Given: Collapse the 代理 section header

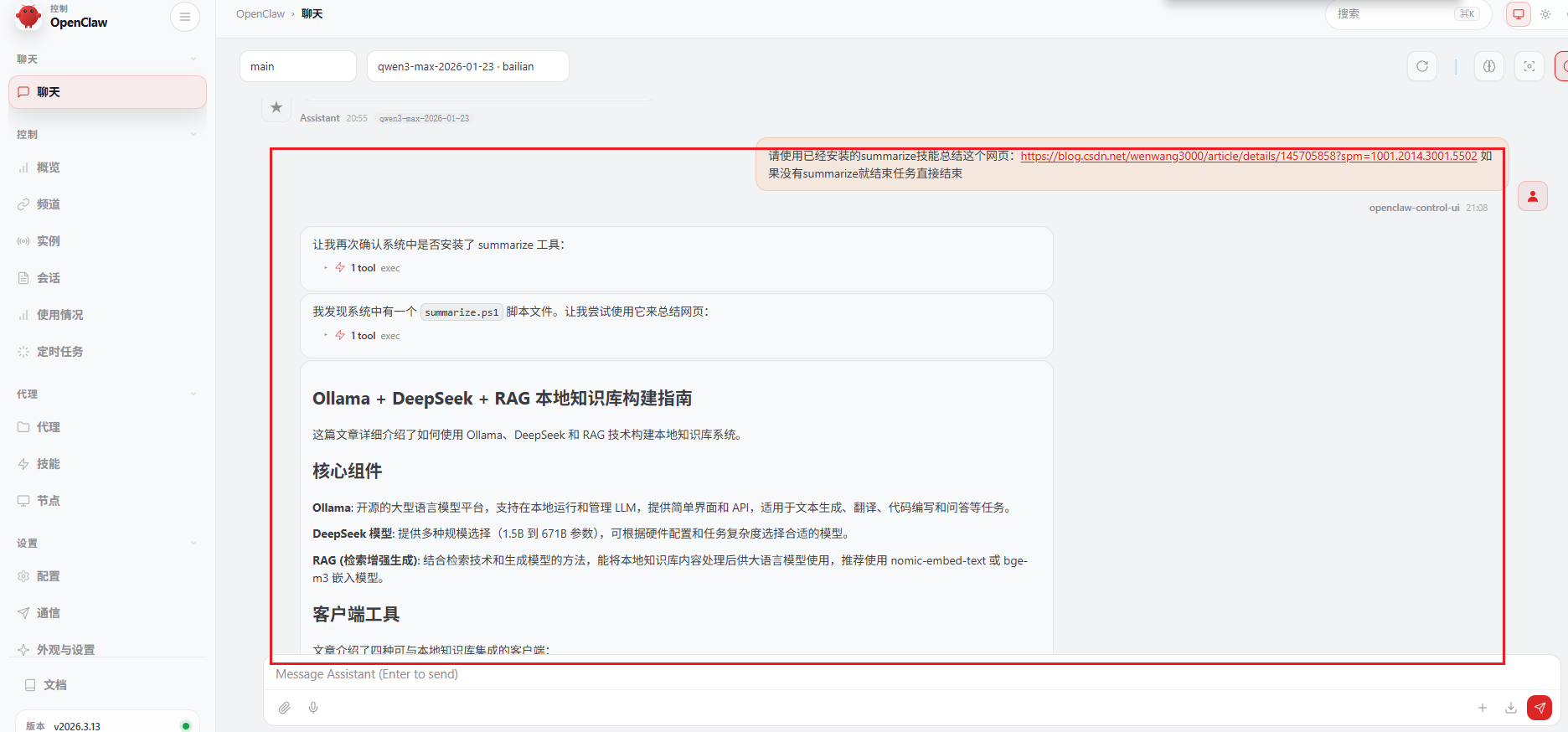Looking at the screenshot, I should point(107,394).
